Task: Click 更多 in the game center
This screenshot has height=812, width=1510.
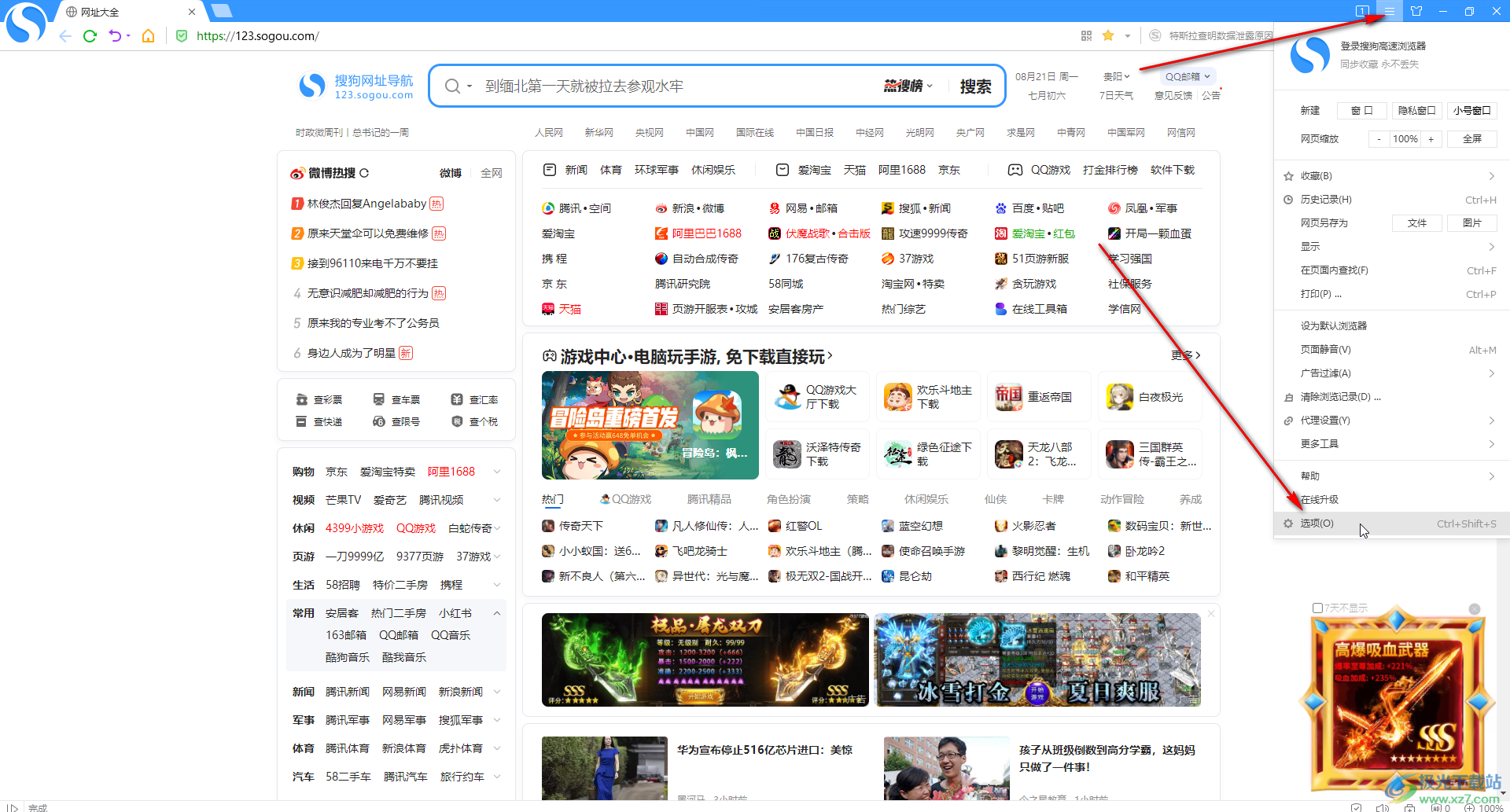Action: [1185, 355]
